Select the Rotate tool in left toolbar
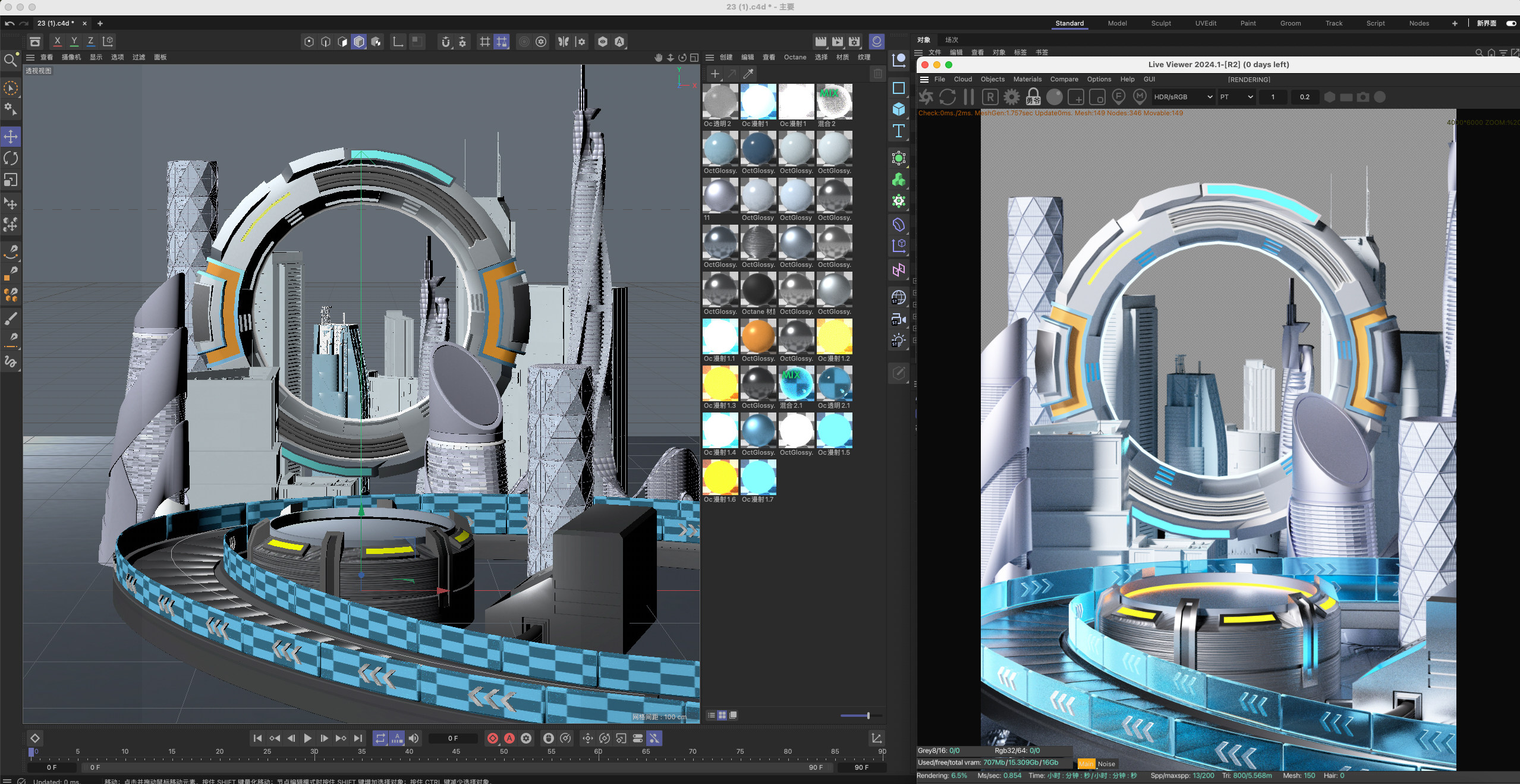Screen dimensions: 1520x784 point(11,158)
